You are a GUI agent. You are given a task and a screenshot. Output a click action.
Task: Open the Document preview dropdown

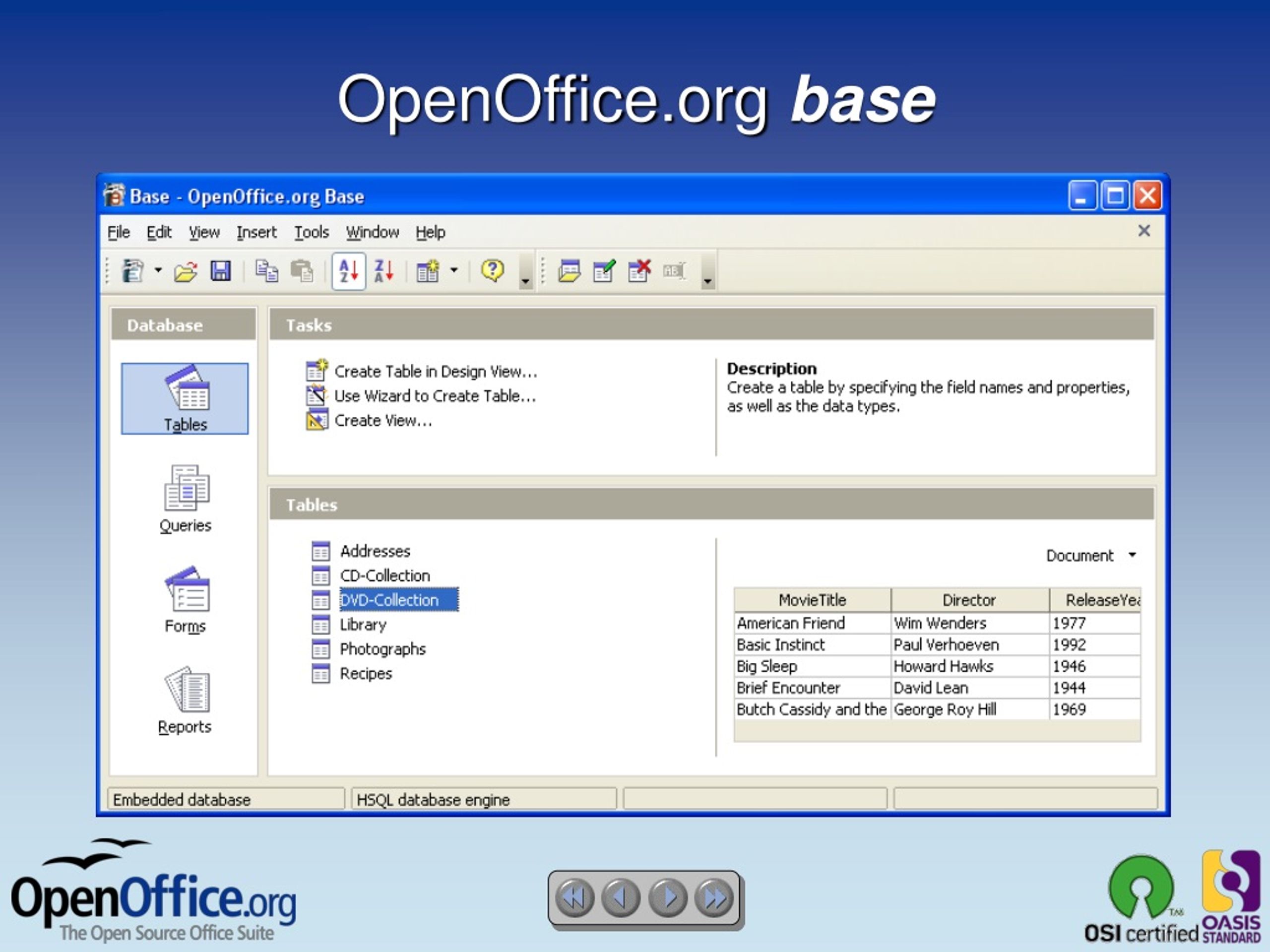(x=1091, y=556)
